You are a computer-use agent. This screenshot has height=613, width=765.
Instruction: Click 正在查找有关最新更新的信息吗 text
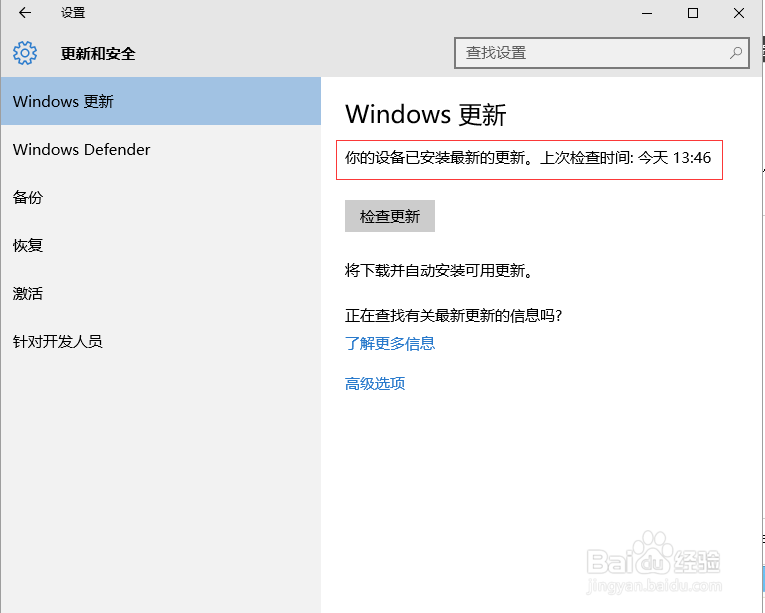click(454, 315)
